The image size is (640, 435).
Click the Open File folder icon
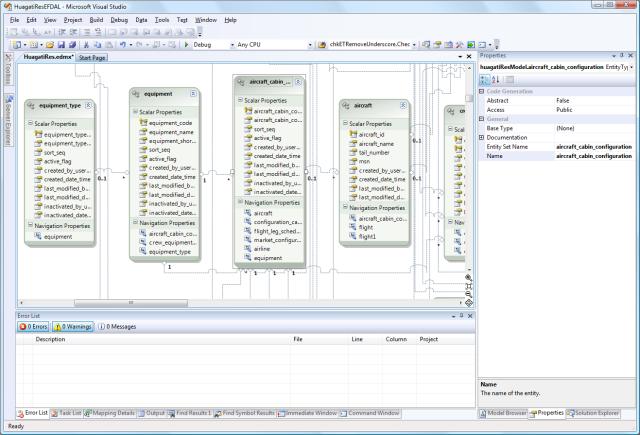coord(50,44)
